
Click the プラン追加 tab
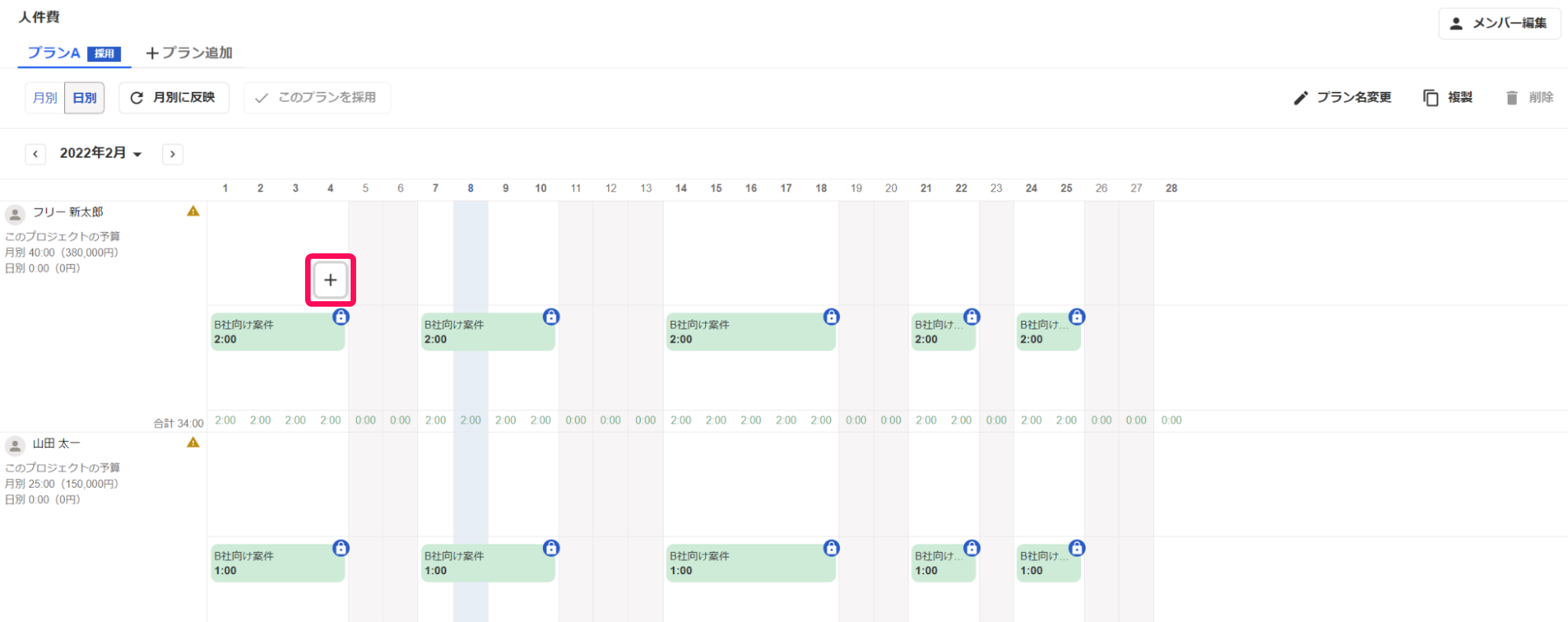point(189,53)
